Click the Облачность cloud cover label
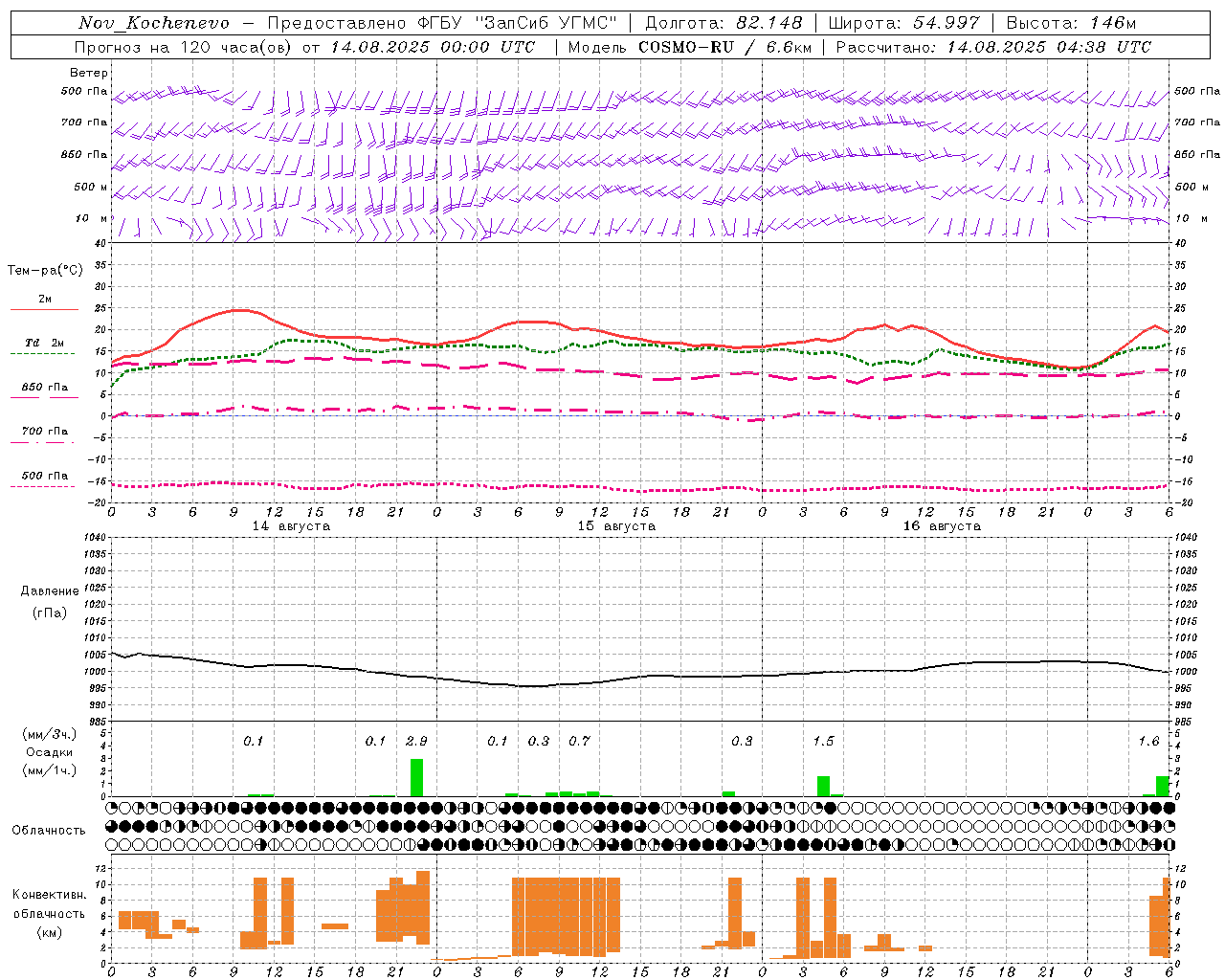 (x=49, y=830)
